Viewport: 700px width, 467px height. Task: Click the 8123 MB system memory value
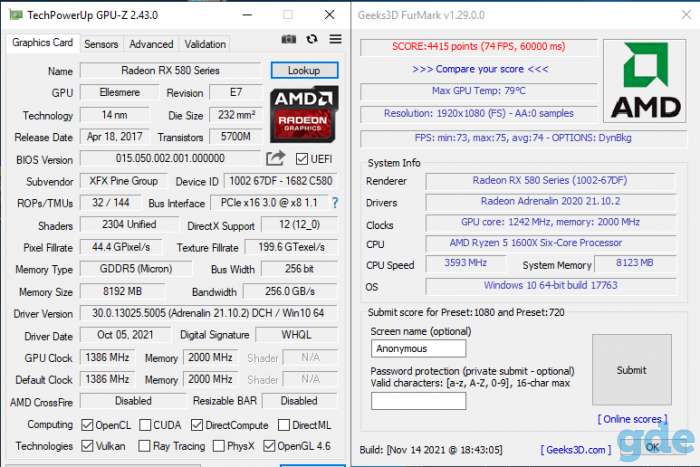click(635, 263)
